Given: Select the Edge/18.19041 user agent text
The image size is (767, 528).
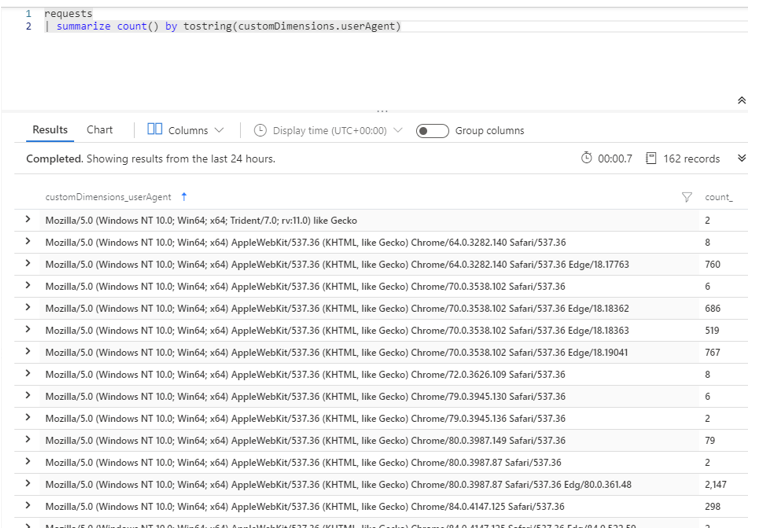Looking at the screenshot, I should pos(337,353).
